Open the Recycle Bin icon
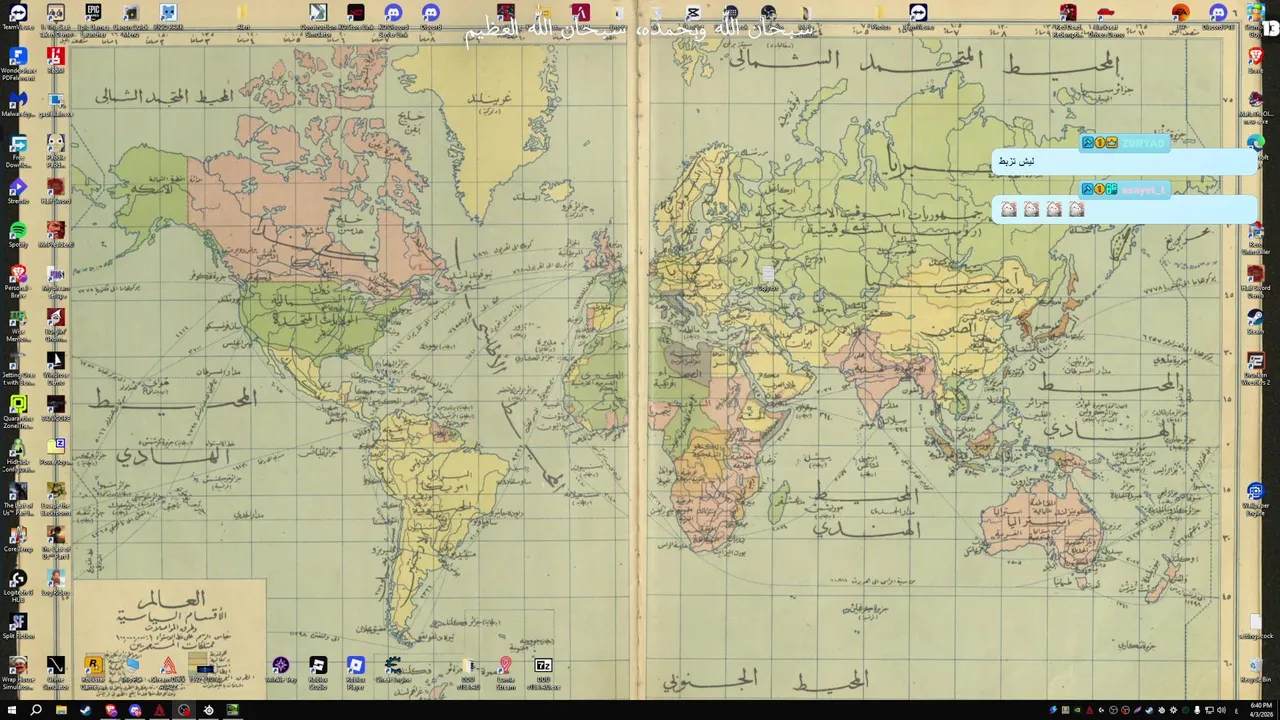This screenshot has height=720, width=1280. coord(1255,670)
